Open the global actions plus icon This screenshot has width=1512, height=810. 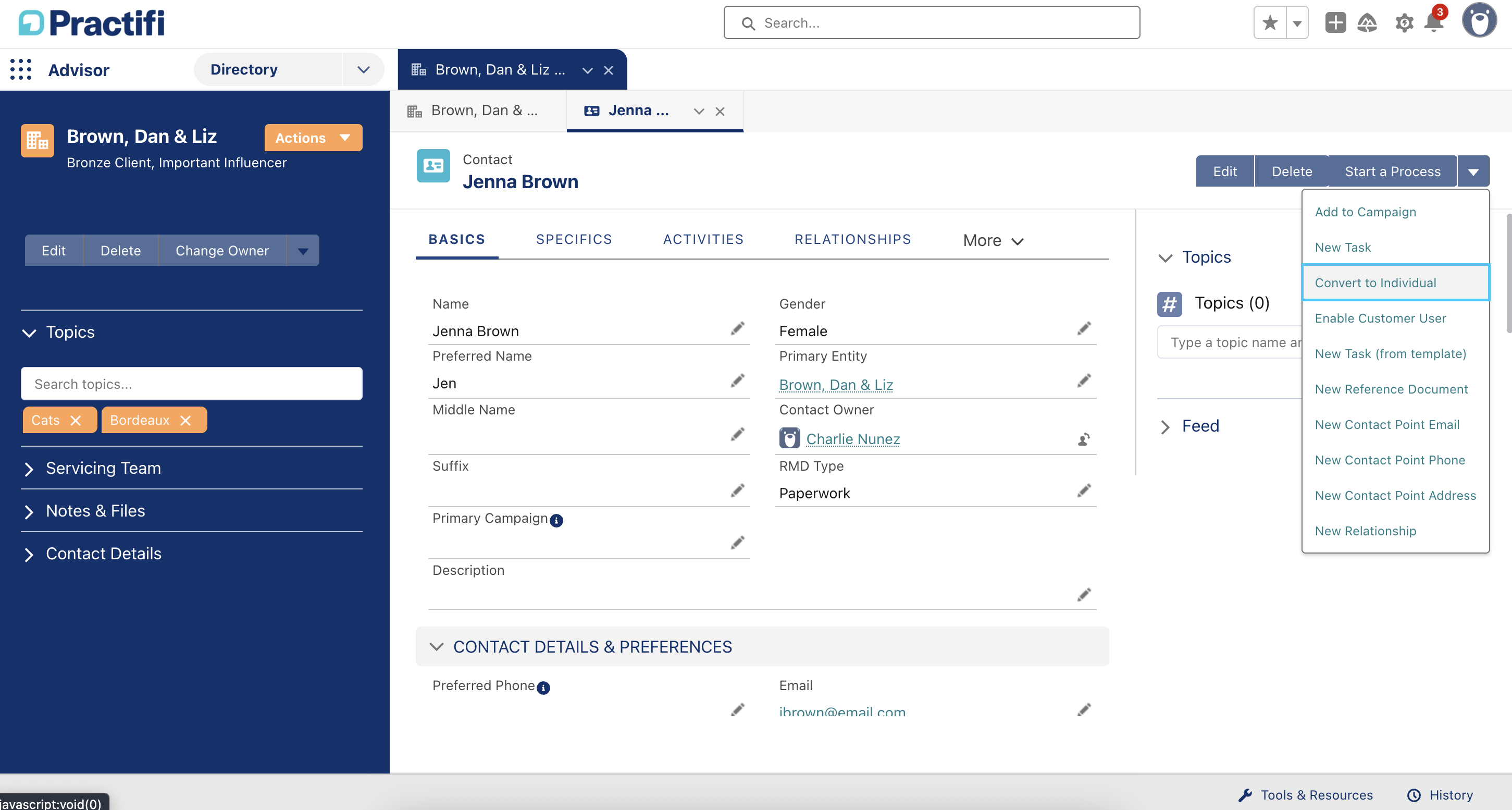pos(1335,23)
